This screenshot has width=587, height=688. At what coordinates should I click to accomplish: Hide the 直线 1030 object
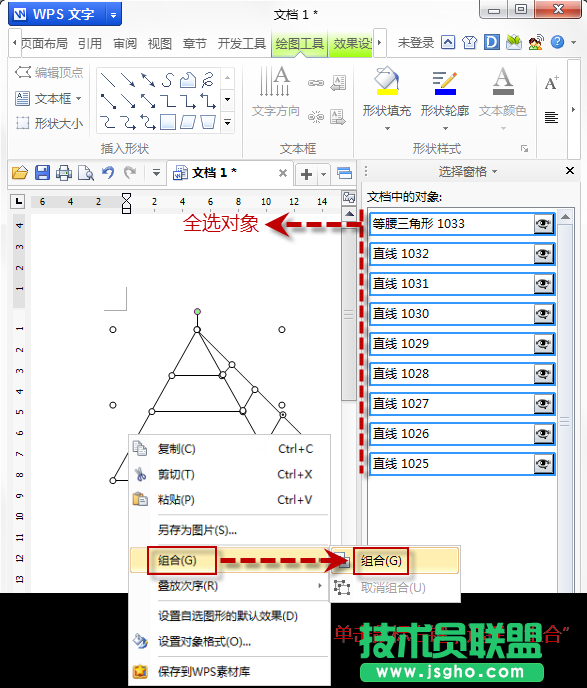(543, 314)
